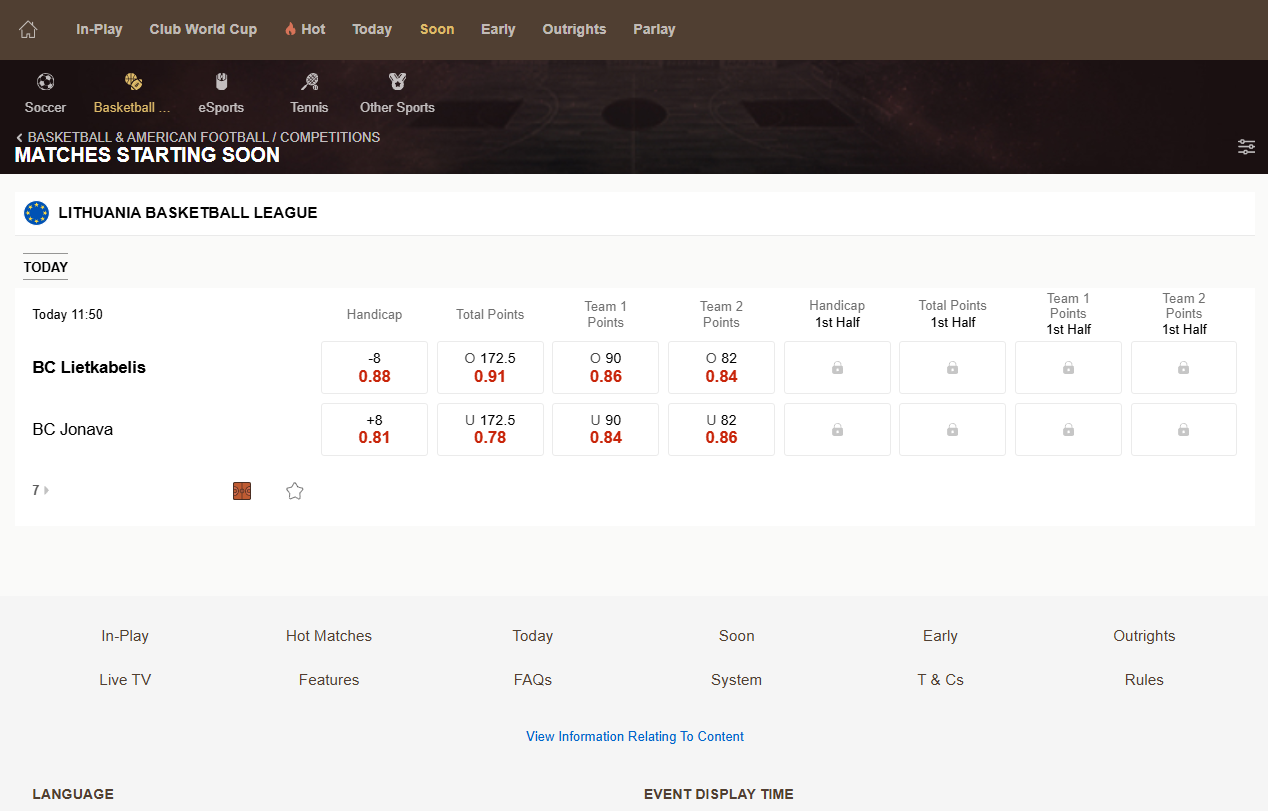This screenshot has height=811, width=1268.
Task: Select Team 1 Over 90 at 0.86
Action: (605, 368)
